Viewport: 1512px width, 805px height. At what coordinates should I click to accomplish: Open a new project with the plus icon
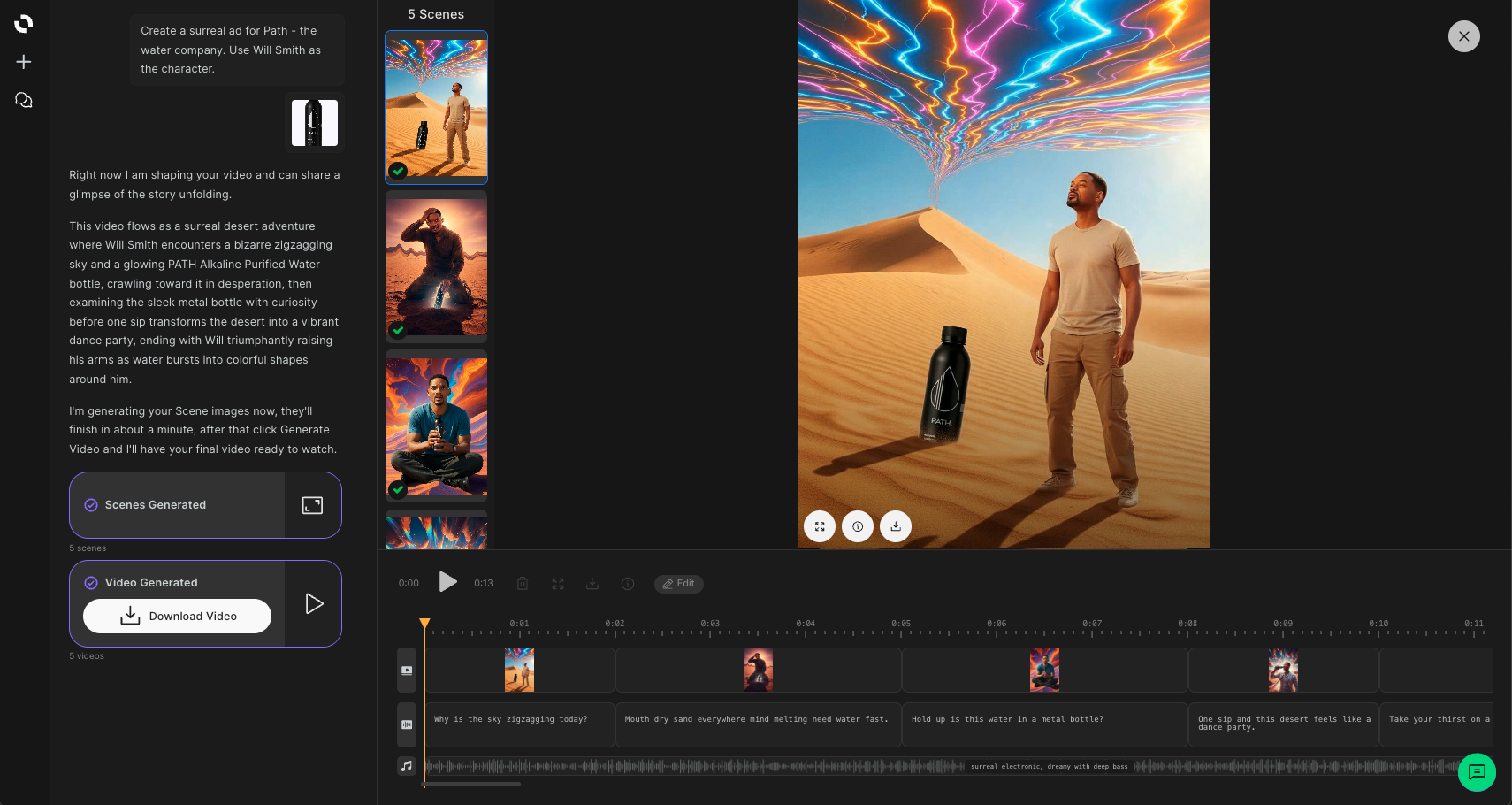click(23, 62)
